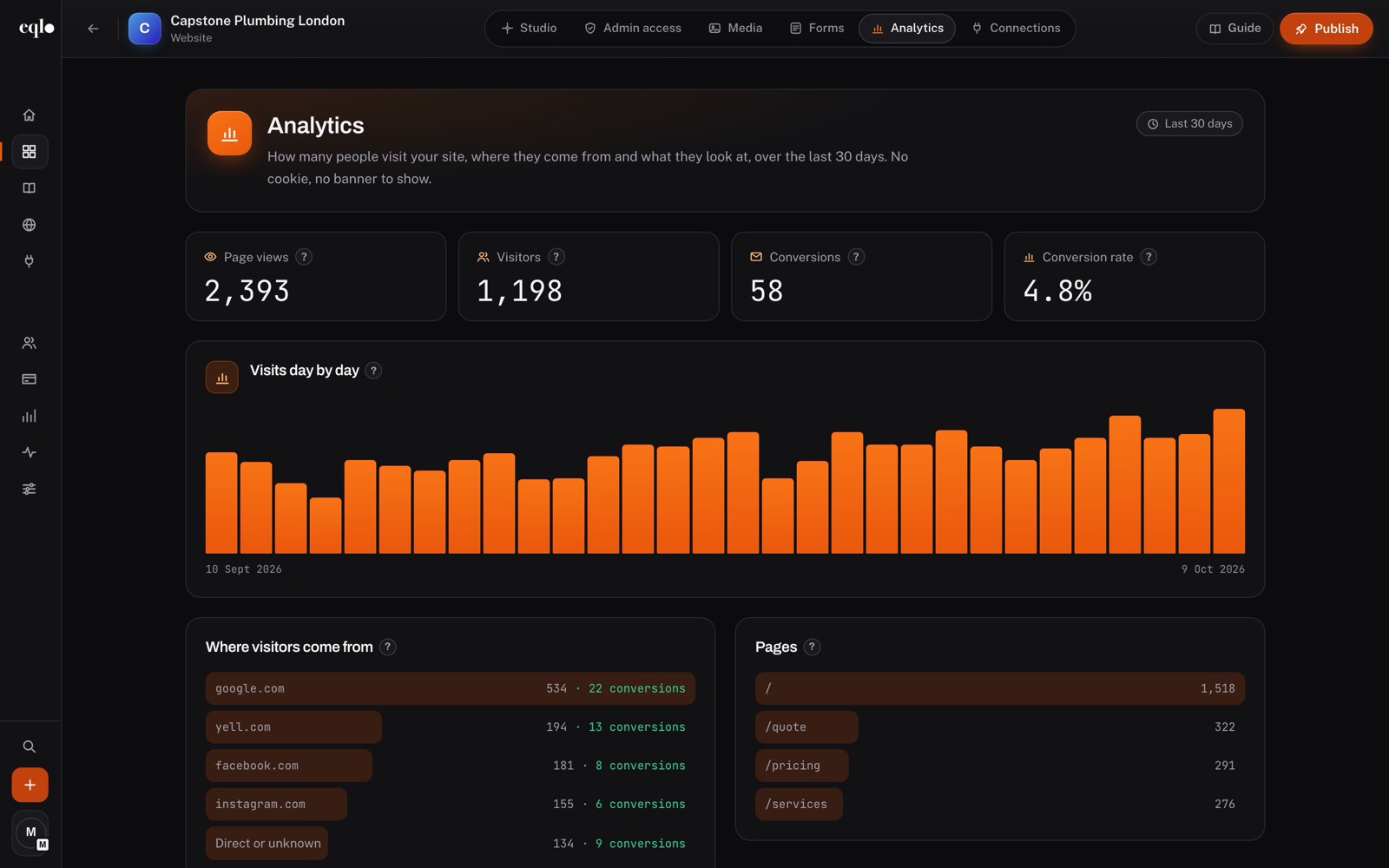
Task: Select the Analytics tab
Action: [907, 29]
